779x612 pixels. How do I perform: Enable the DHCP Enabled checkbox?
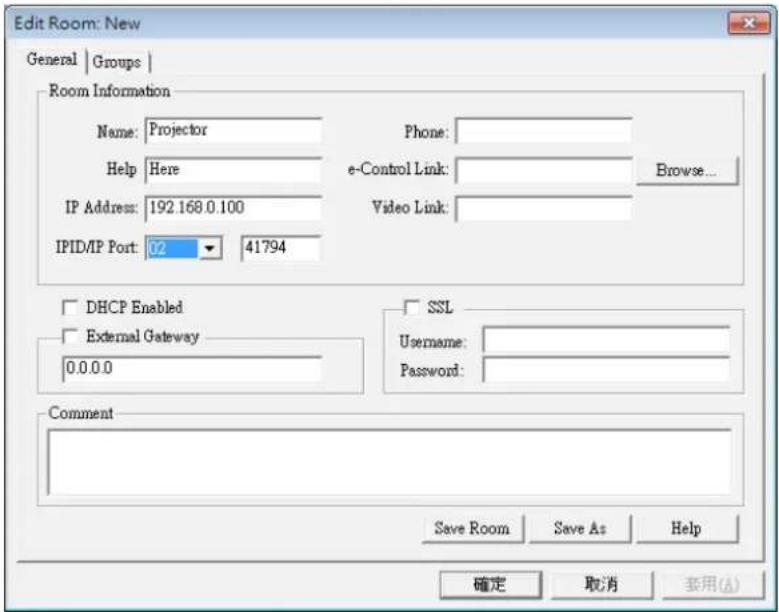[x=70, y=307]
